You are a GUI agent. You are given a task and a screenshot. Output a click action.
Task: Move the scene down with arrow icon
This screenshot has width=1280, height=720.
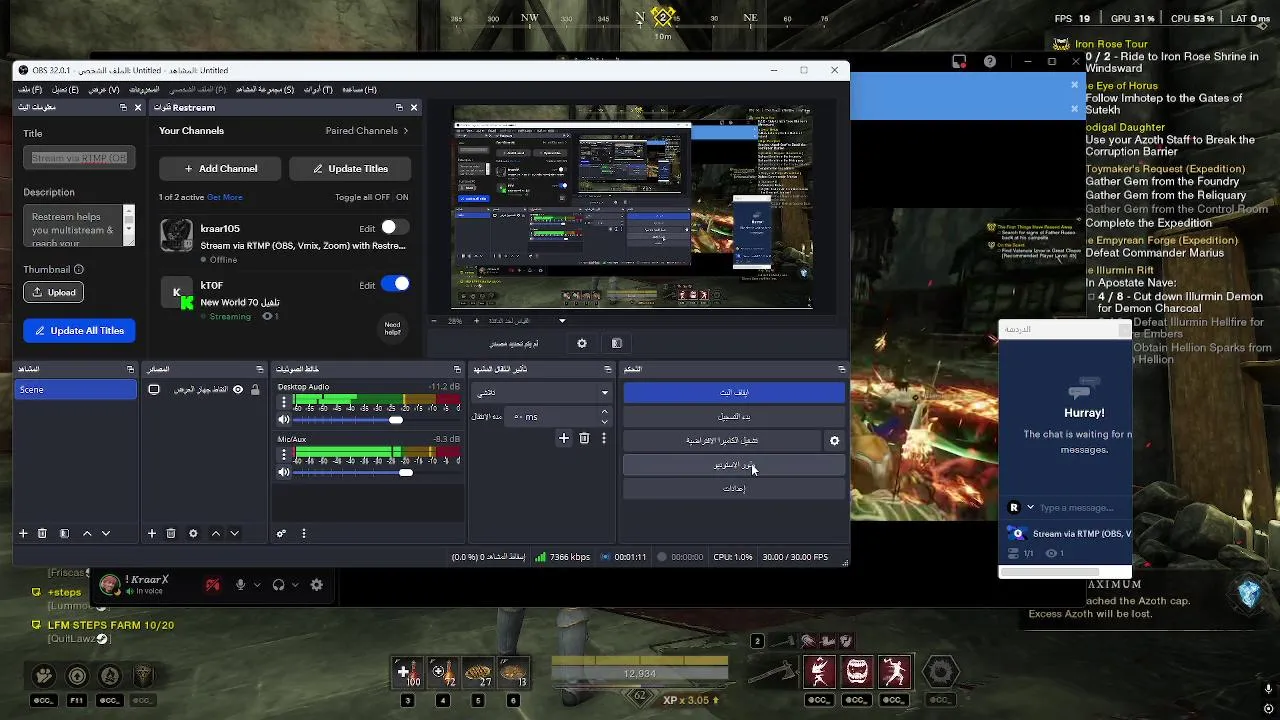coord(106,533)
